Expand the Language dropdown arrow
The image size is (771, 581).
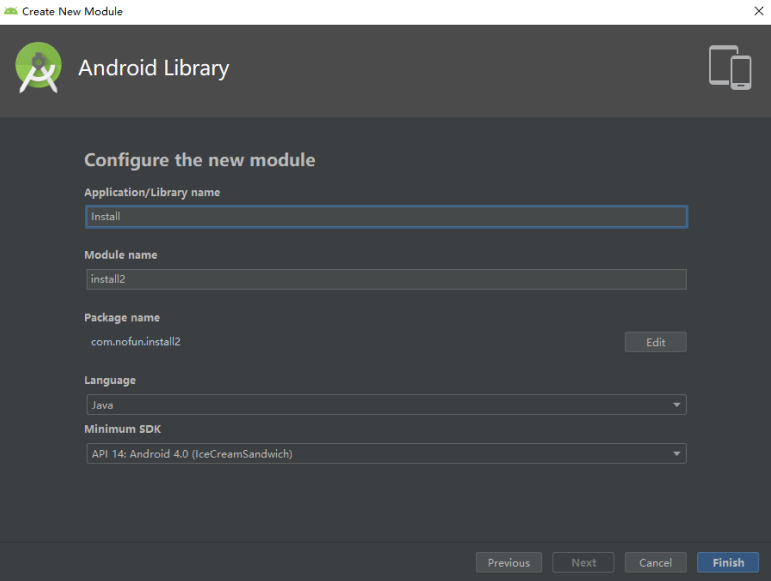click(x=677, y=405)
